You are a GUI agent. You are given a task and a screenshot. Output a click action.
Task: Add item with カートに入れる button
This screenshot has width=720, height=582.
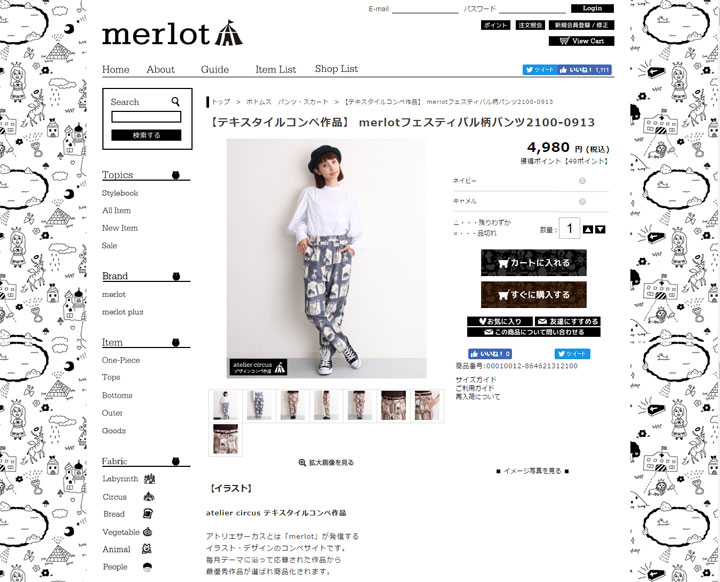(534, 263)
